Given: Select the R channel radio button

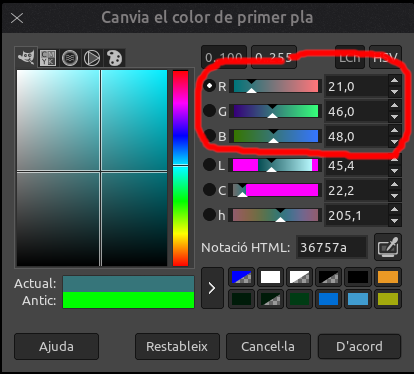Looking at the screenshot, I should [209, 86].
